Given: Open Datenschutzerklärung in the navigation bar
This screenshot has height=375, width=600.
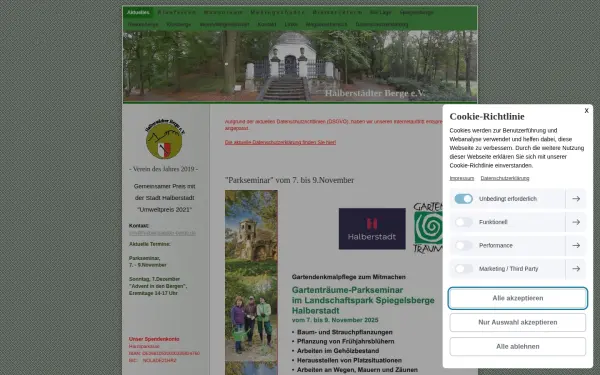Looking at the screenshot, I should click(382, 24).
